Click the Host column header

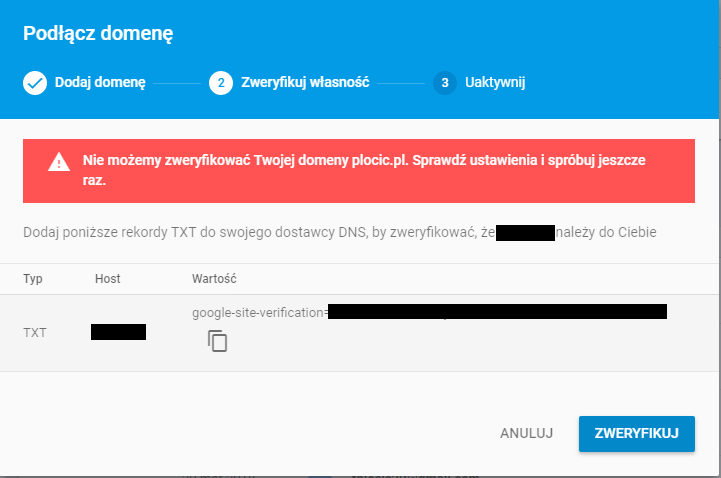[x=108, y=279]
